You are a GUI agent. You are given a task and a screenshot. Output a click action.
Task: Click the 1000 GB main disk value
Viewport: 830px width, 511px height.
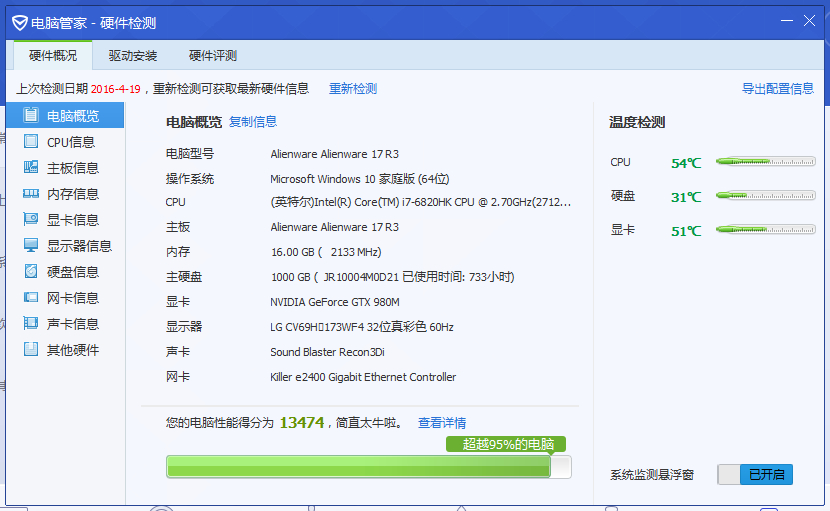pyautogui.click(x=392, y=277)
